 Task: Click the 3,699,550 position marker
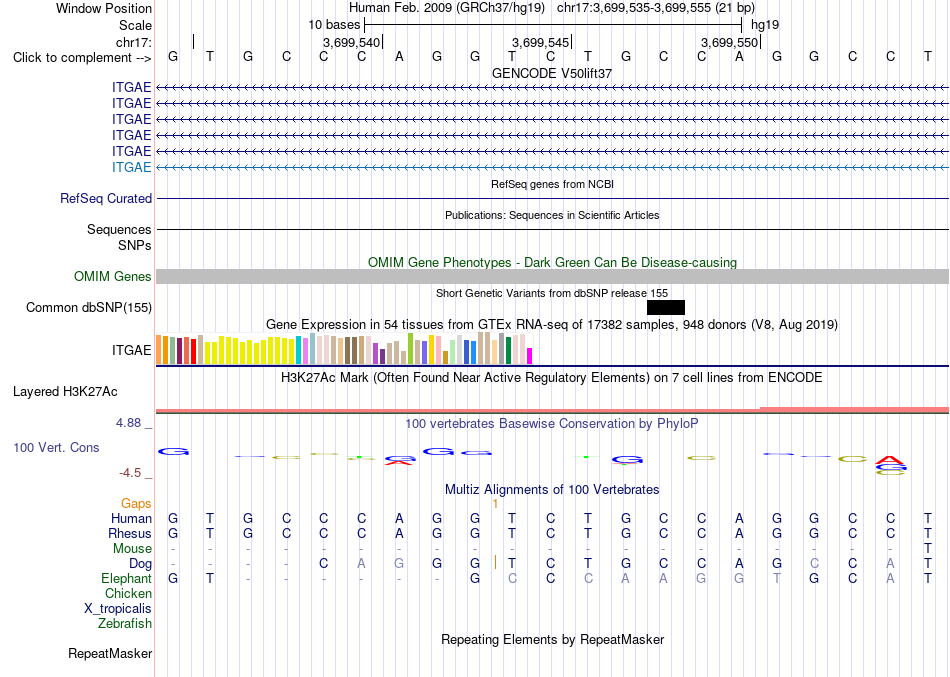click(x=729, y=42)
